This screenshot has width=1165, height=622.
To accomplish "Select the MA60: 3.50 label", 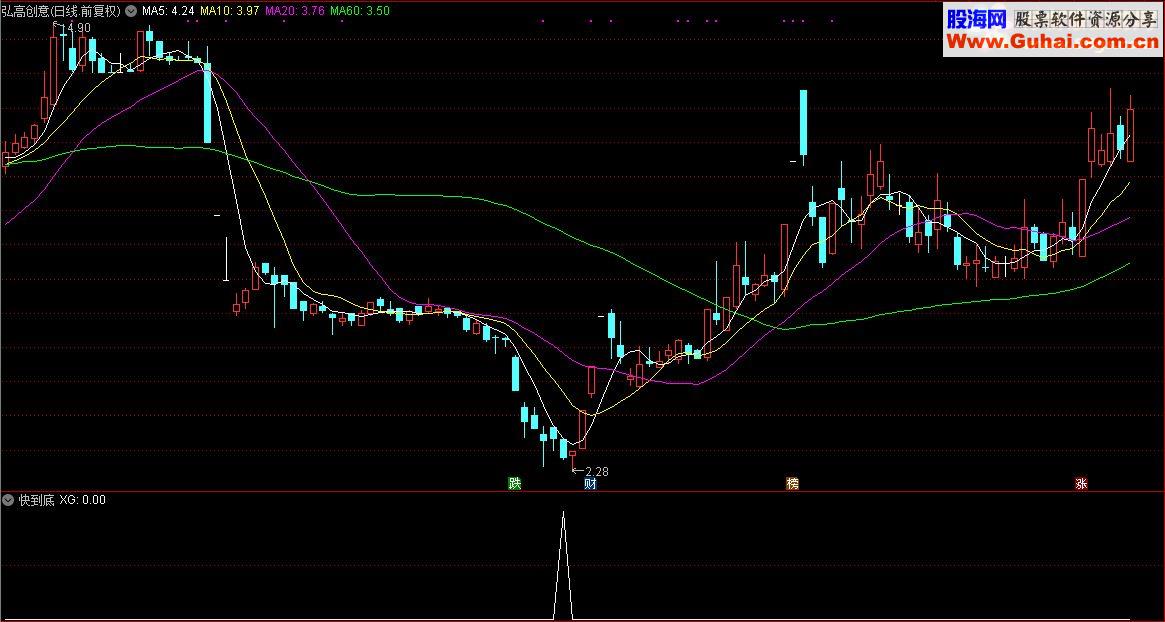I will (360, 11).
